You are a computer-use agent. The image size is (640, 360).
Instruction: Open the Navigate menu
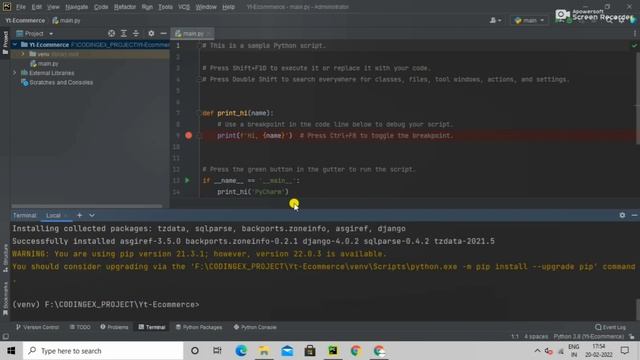[77, 7]
